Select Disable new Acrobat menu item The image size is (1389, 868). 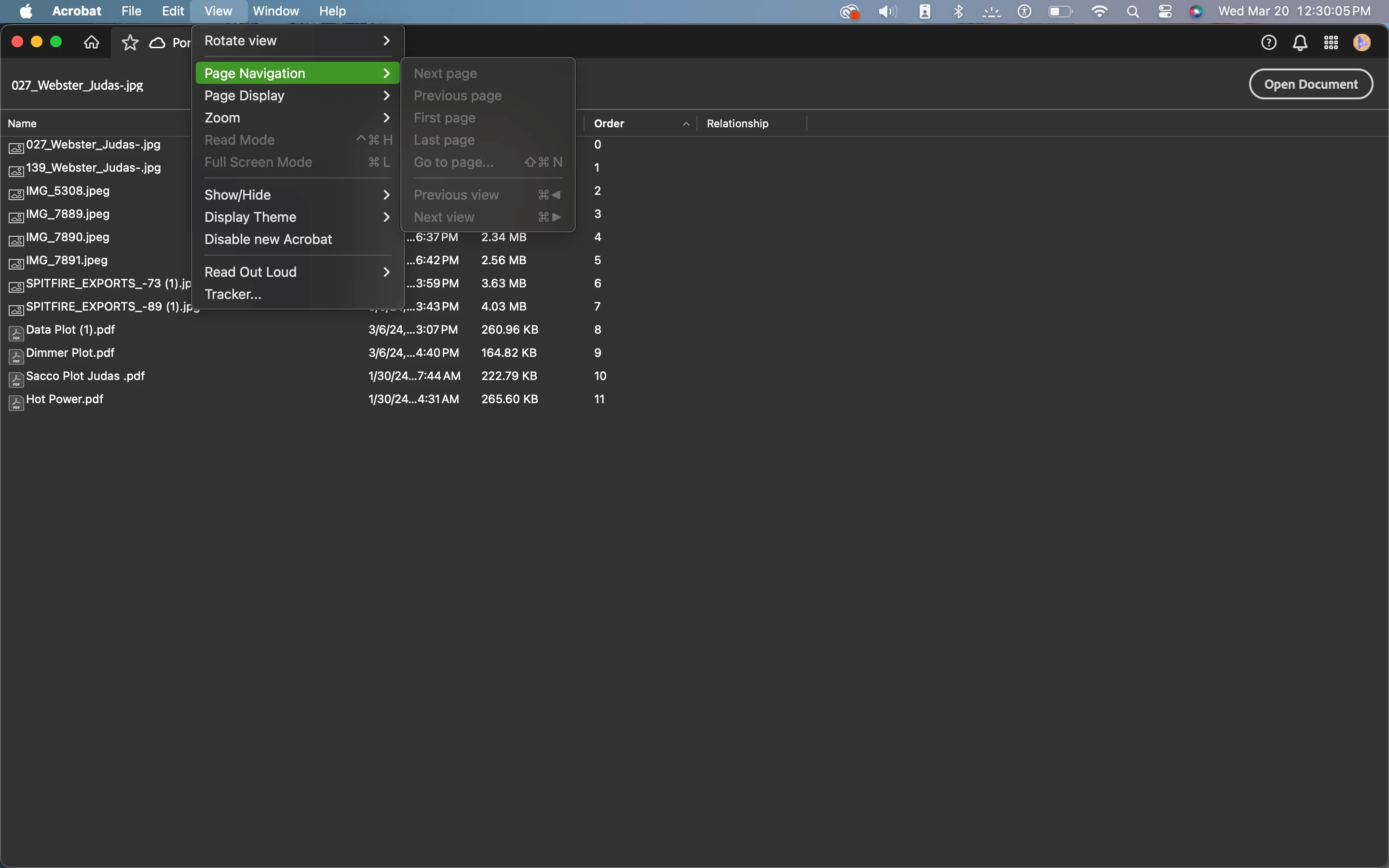[x=268, y=239]
